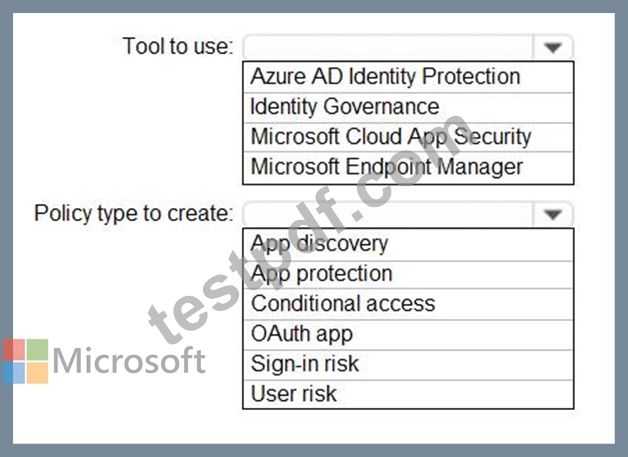Click the Tool to use label
Viewport: 628px width, 457px height.
(x=178, y=46)
